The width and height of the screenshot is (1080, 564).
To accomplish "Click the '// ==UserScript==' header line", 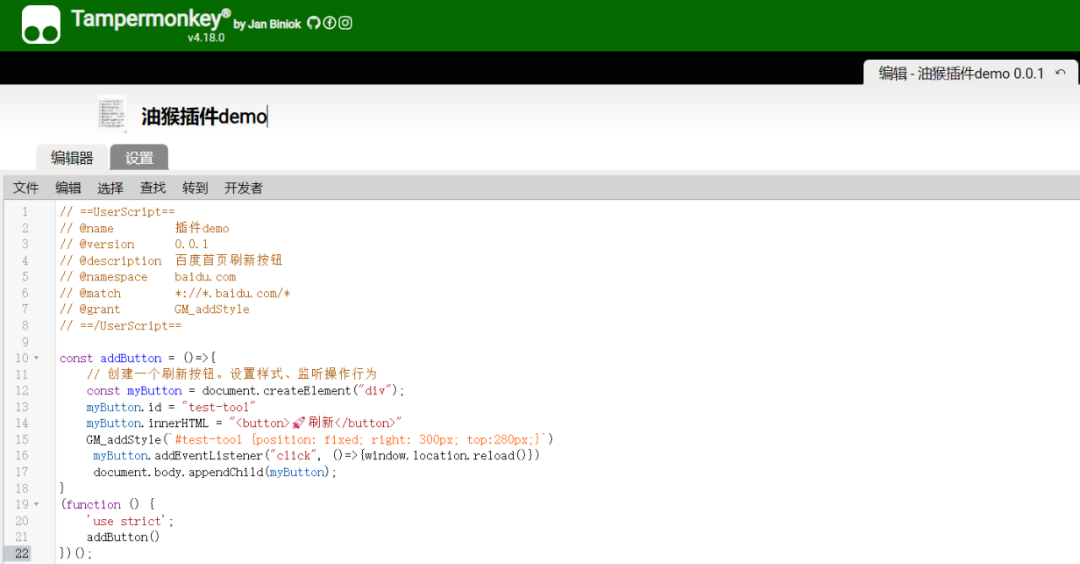I will click(x=117, y=211).
